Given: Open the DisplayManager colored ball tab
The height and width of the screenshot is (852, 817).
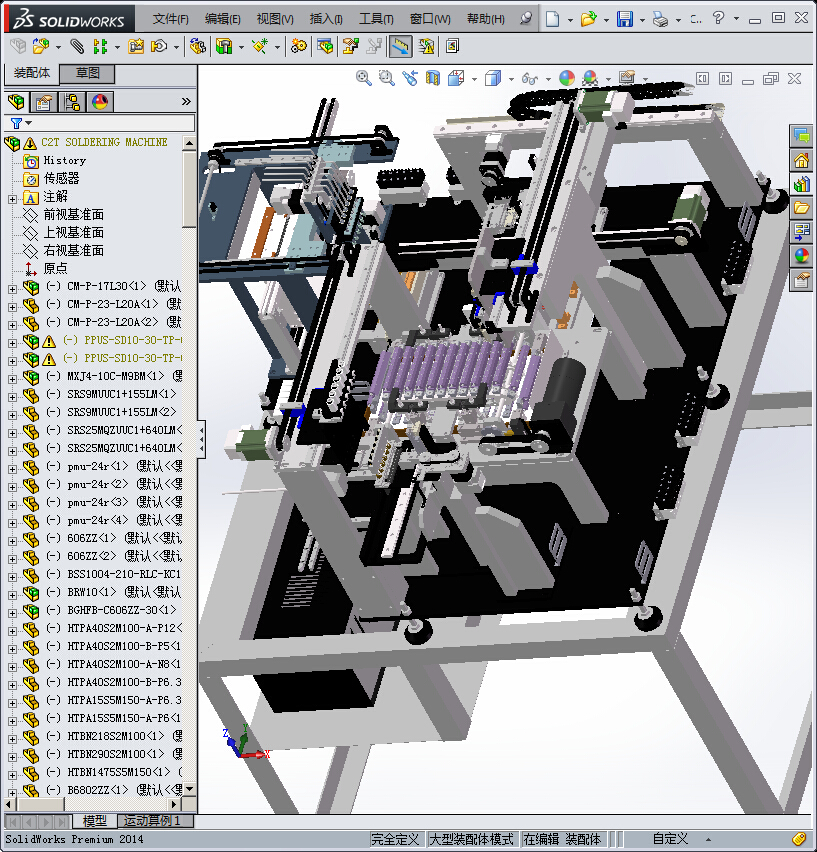Looking at the screenshot, I should pyautogui.click(x=100, y=102).
